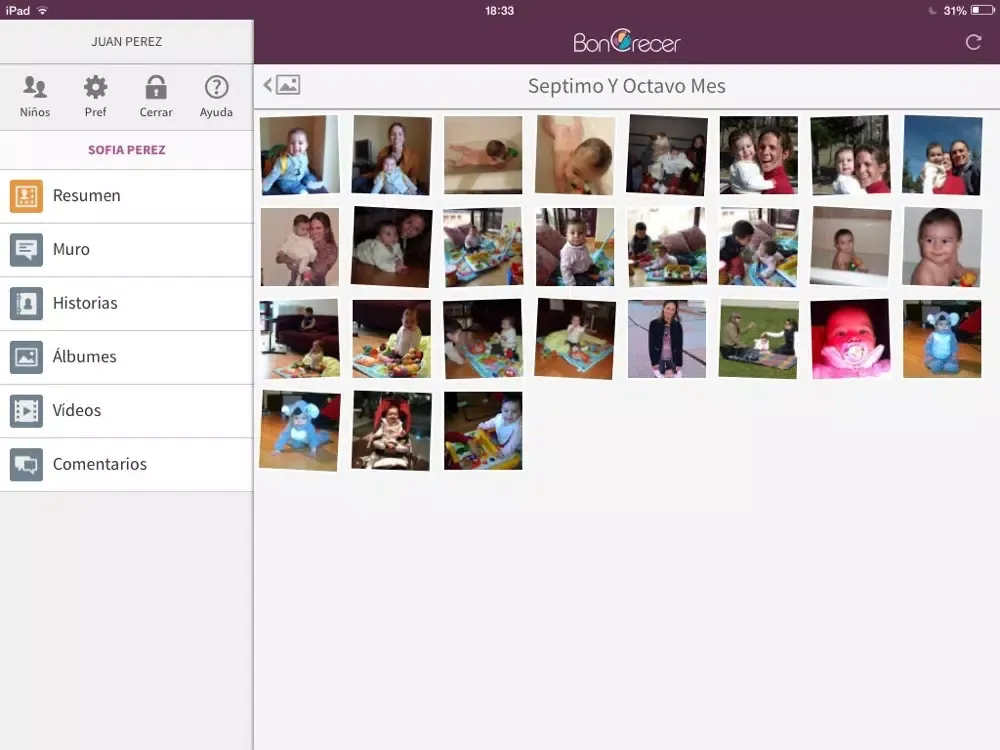The image size is (1000, 750).
Task: Open the Niños children icon
Action: pos(34,96)
